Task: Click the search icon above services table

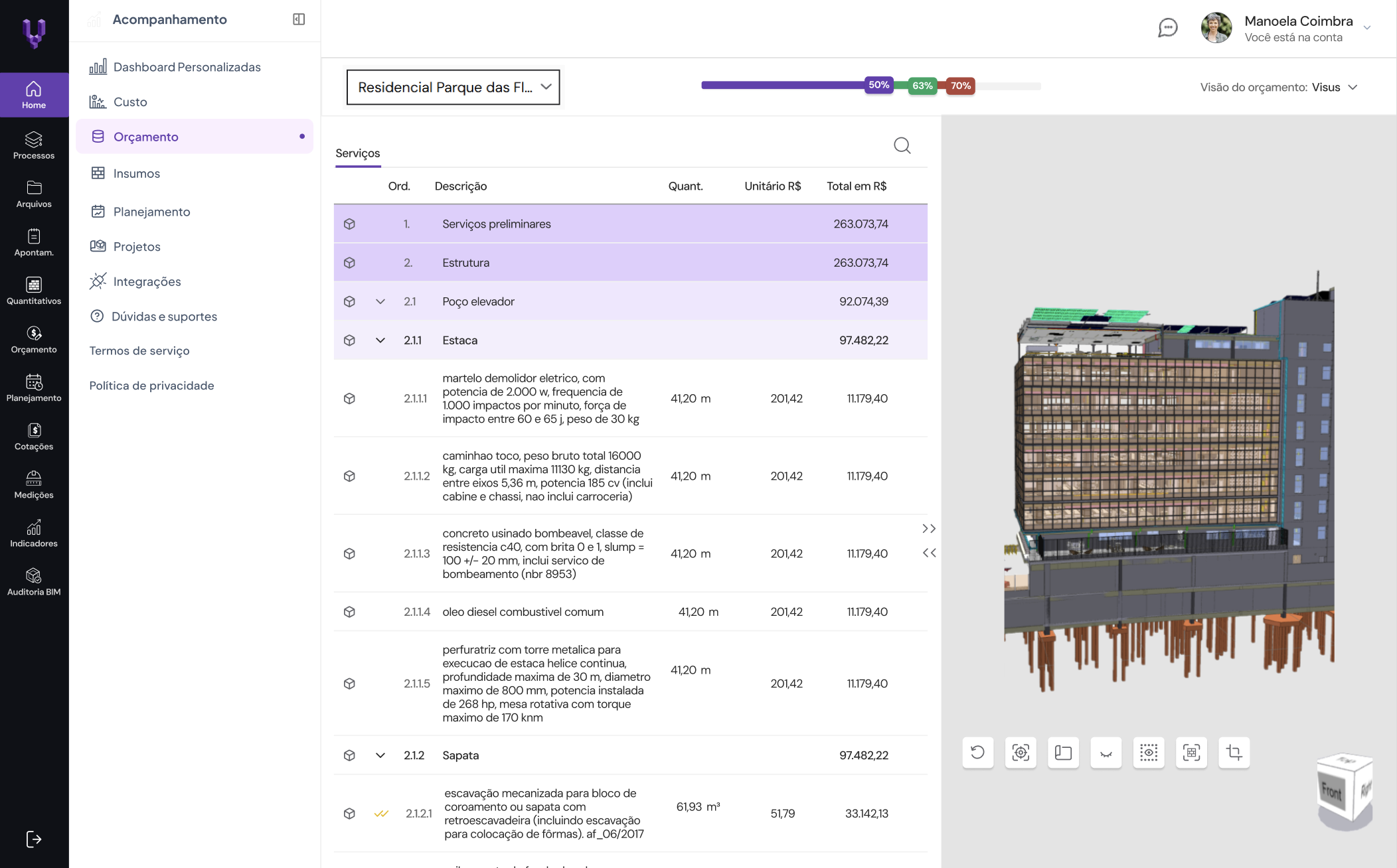Action: [902, 145]
